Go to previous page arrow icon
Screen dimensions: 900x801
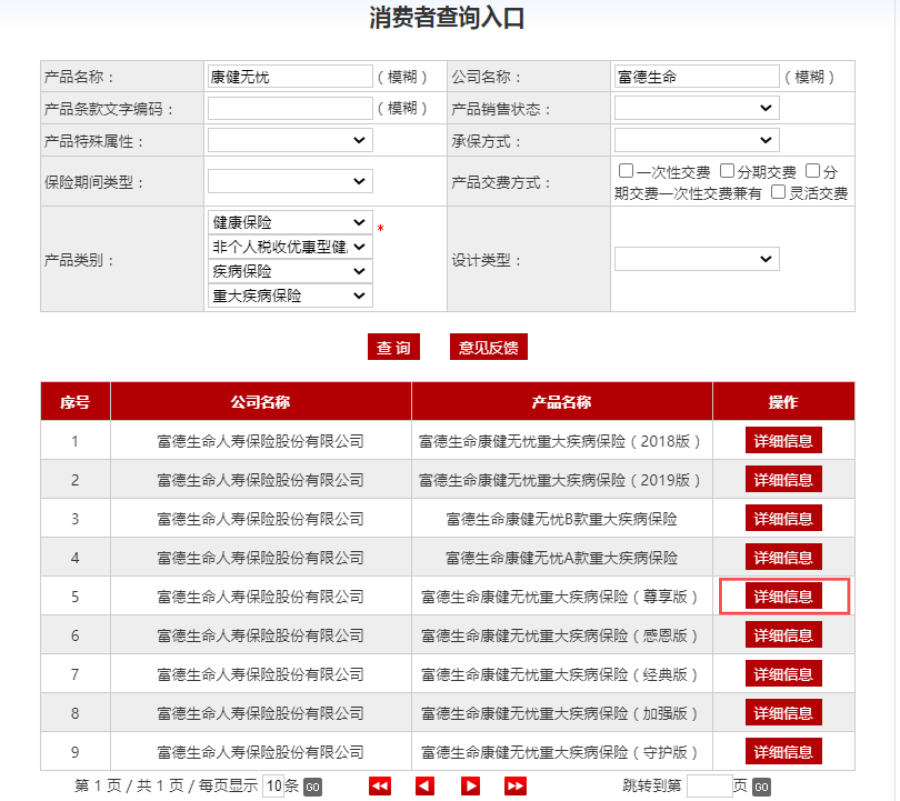(425, 786)
